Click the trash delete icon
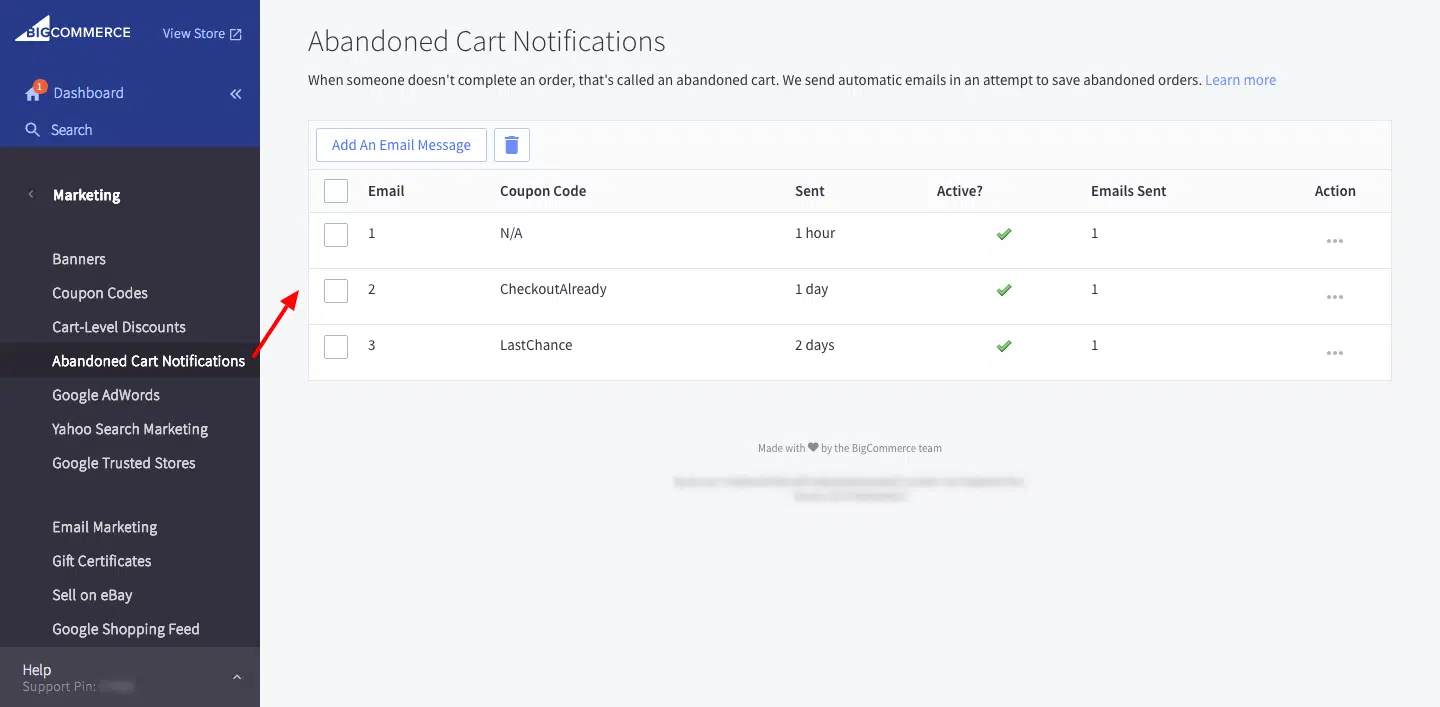 tap(511, 145)
